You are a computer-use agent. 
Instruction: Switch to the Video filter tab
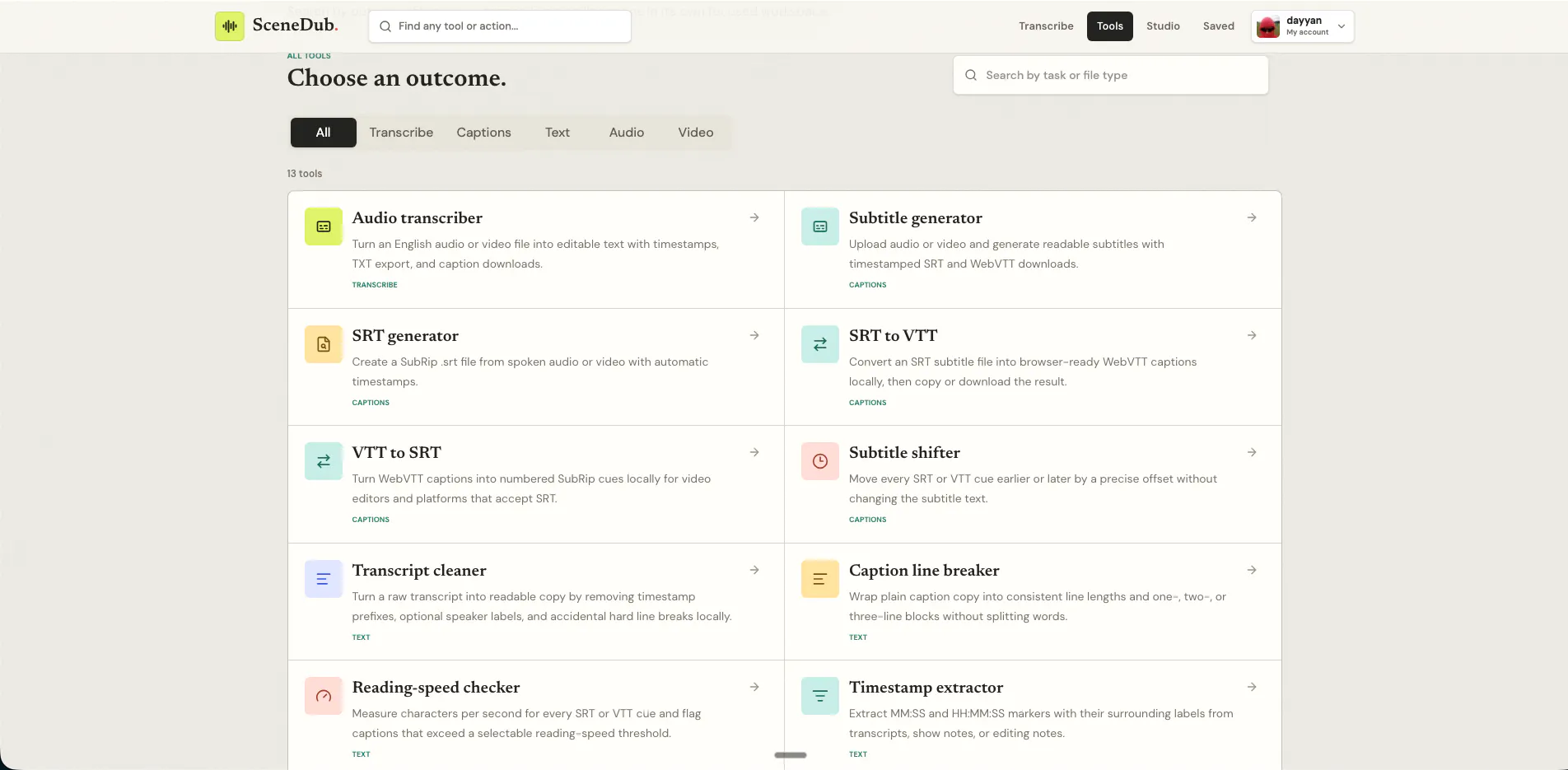[x=696, y=133]
